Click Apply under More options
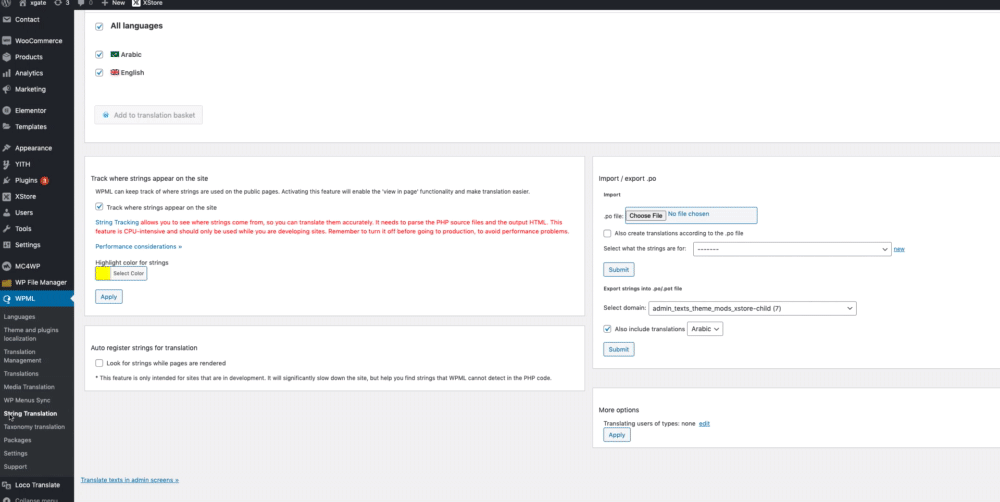This screenshot has width=1000, height=502. pos(617,434)
